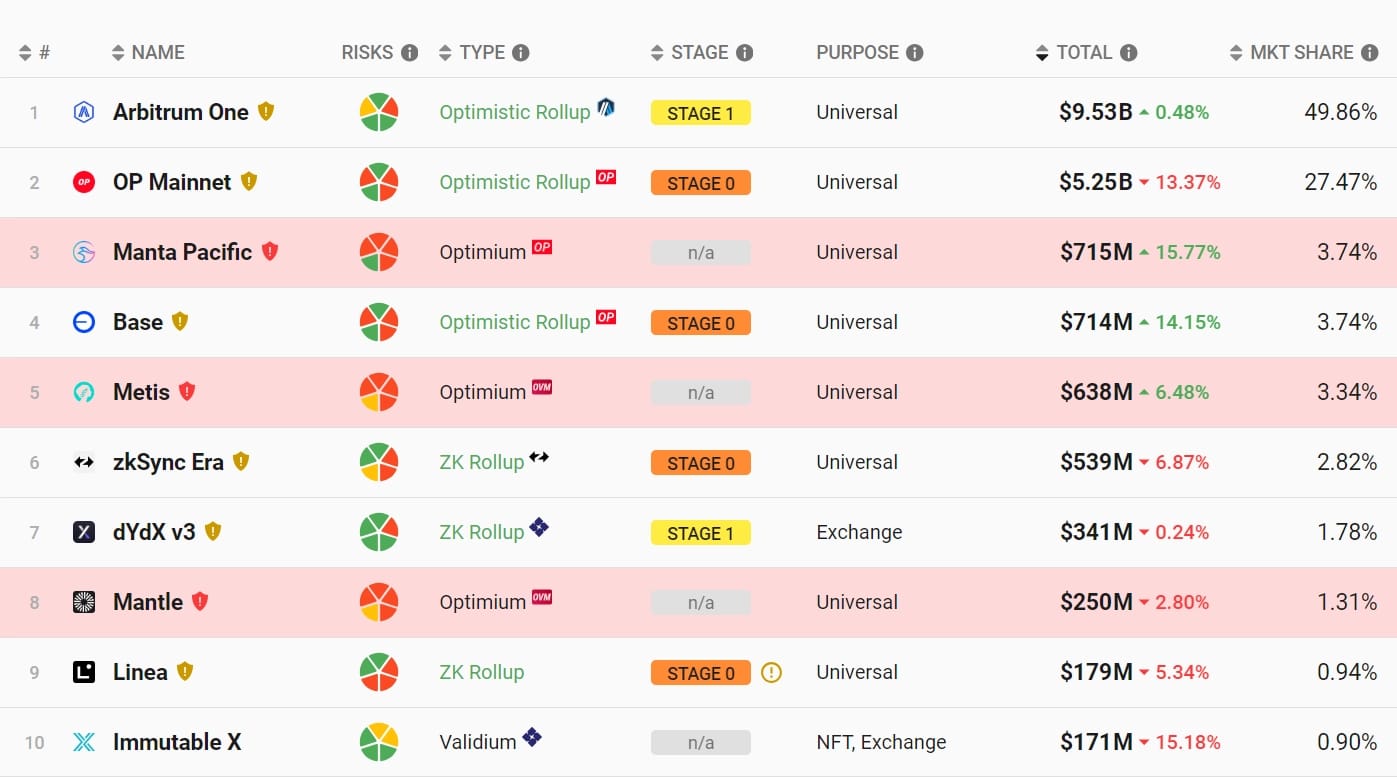Click the STAGE 0 badge for zkSync Era
1397x777 pixels.
pos(700,463)
